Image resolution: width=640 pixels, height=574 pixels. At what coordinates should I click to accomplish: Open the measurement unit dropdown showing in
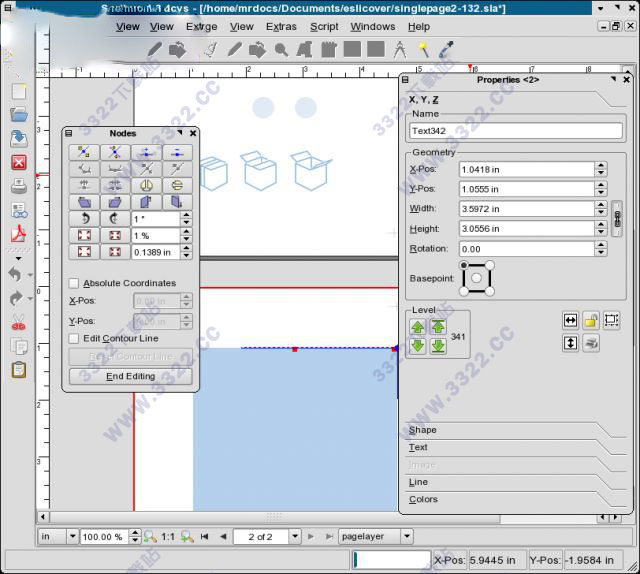click(57, 536)
